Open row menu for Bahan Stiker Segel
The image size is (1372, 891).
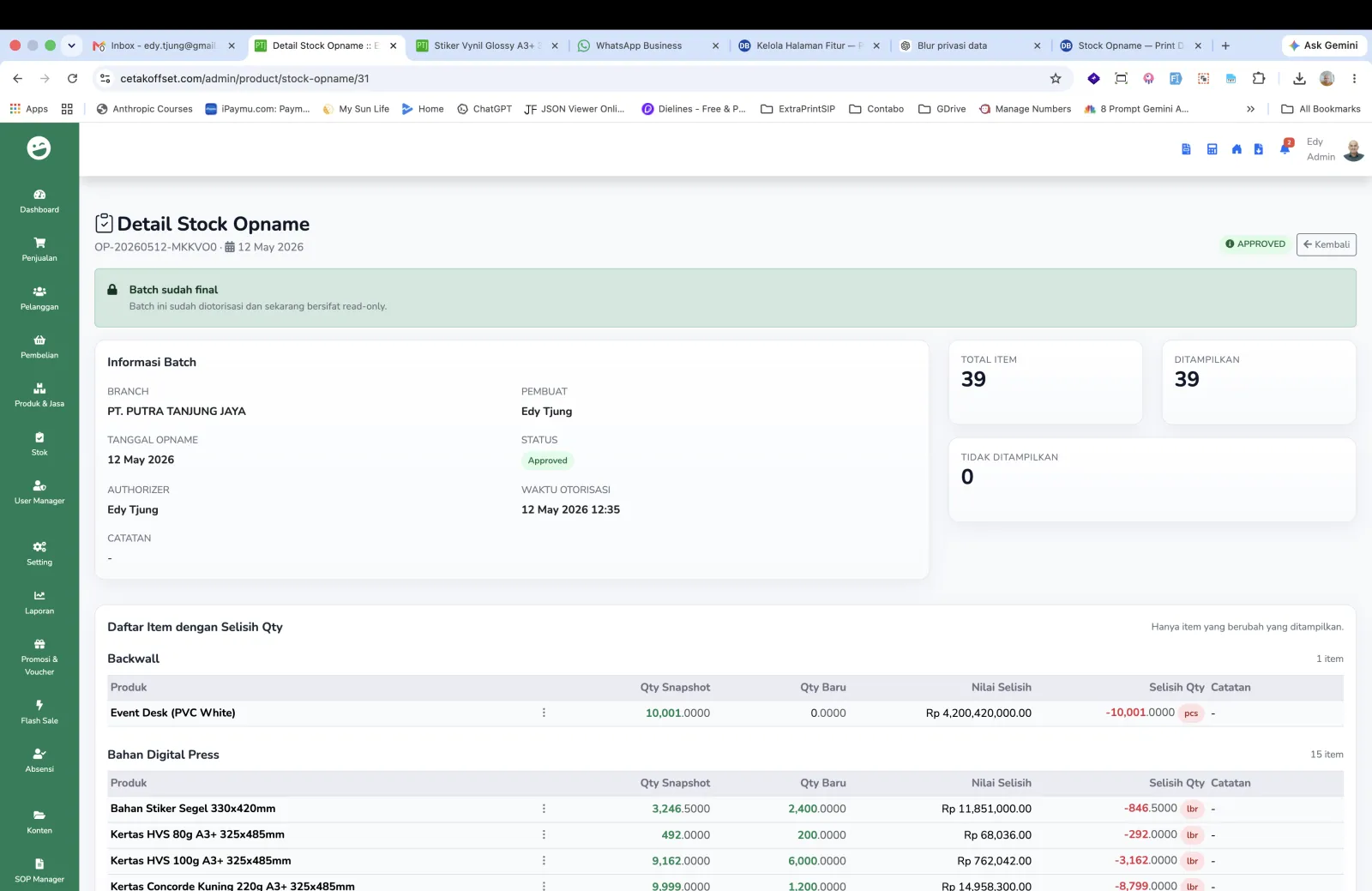[544, 809]
